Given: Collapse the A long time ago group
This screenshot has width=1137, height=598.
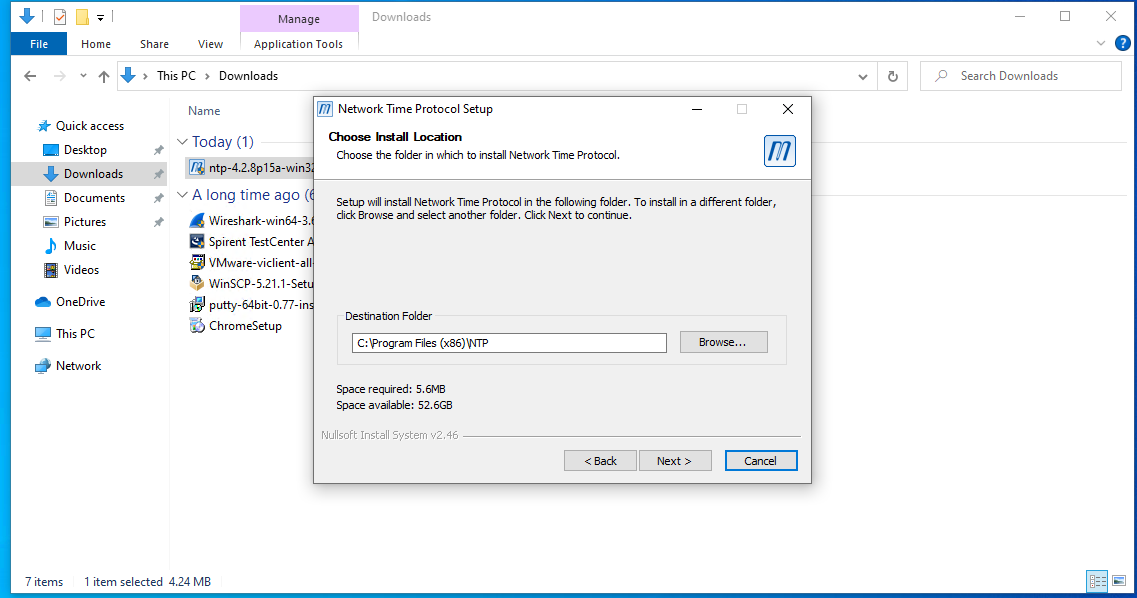Looking at the screenshot, I should [x=183, y=195].
